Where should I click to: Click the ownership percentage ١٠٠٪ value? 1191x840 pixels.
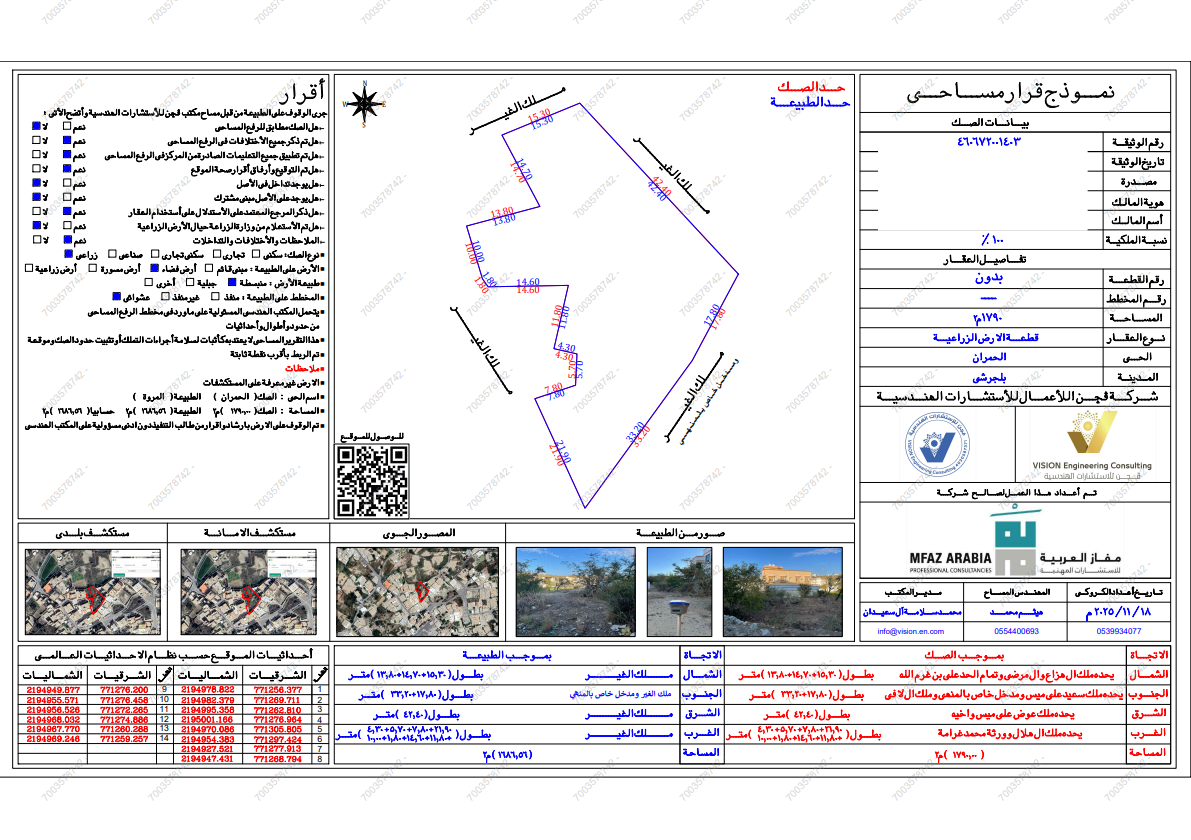(x=992, y=240)
